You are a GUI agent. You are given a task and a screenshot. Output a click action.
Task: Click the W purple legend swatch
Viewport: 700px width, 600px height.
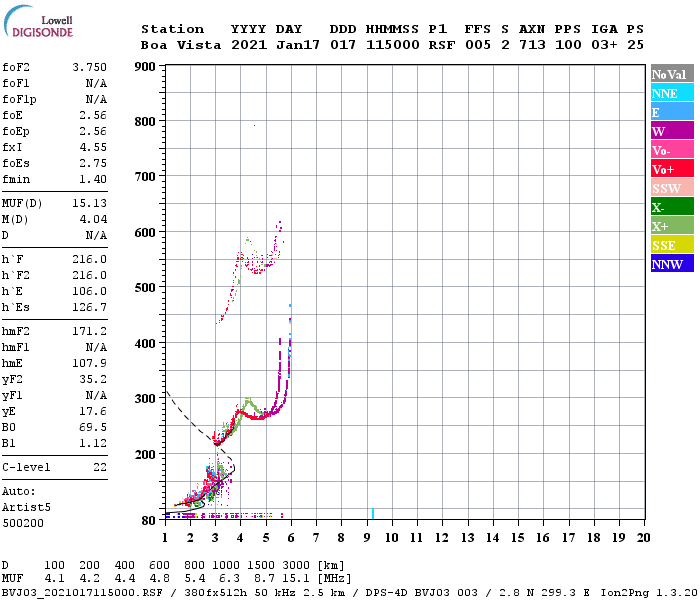pyautogui.click(x=672, y=131)
